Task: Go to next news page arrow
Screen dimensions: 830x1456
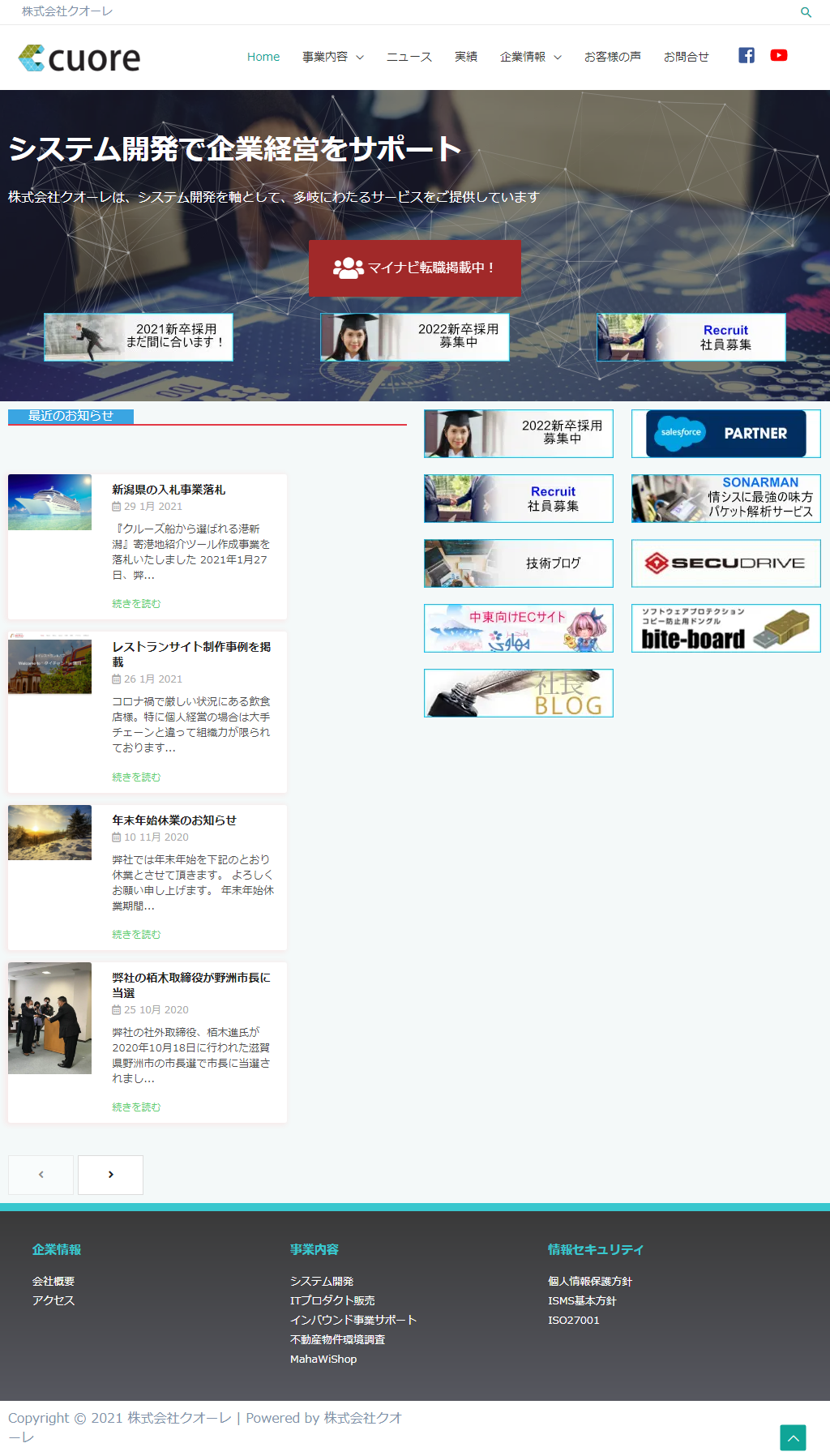Action: tap(110, 1175)
